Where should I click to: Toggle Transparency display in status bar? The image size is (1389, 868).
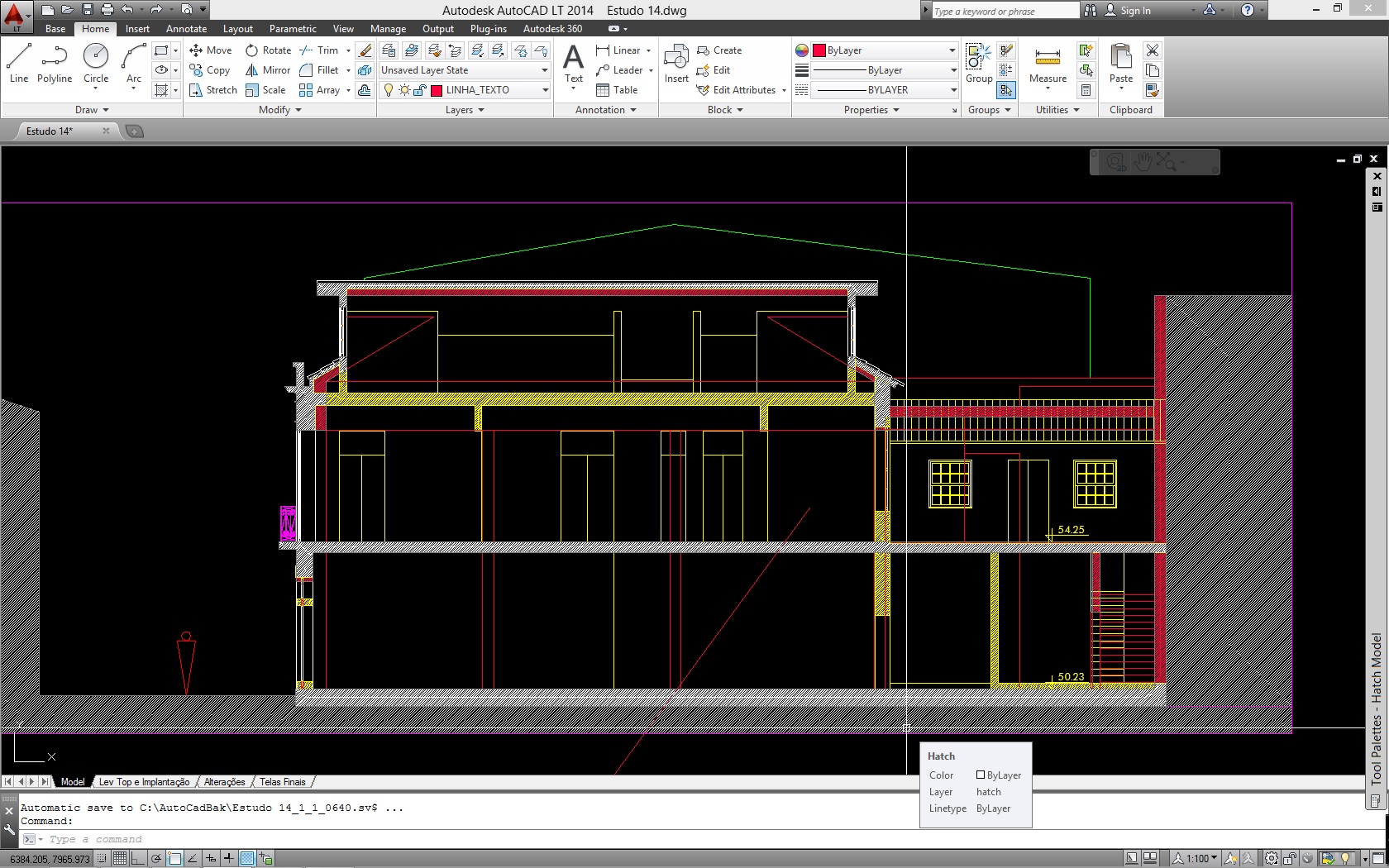click(247, 859)
